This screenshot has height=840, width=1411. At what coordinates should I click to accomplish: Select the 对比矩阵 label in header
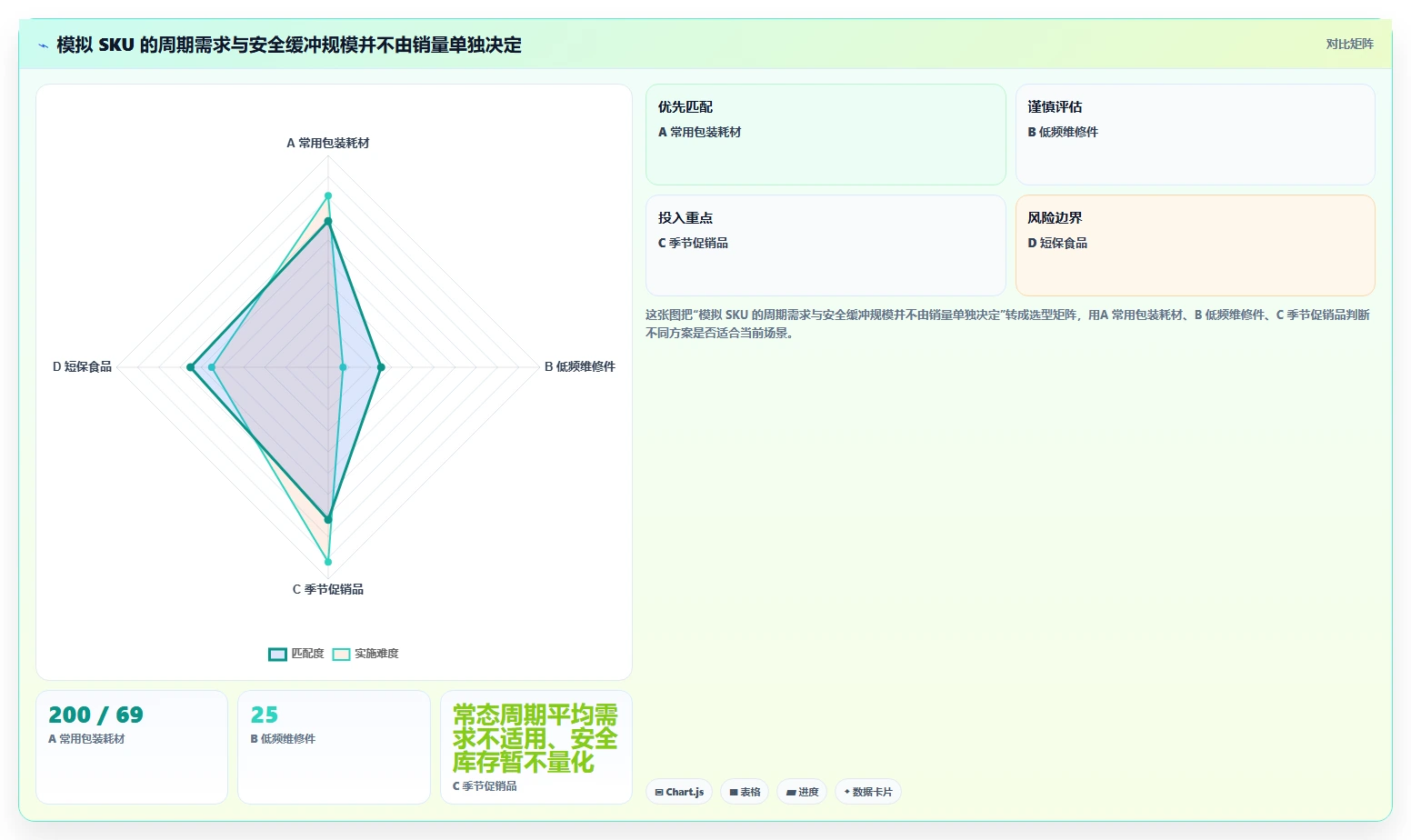1349,44
